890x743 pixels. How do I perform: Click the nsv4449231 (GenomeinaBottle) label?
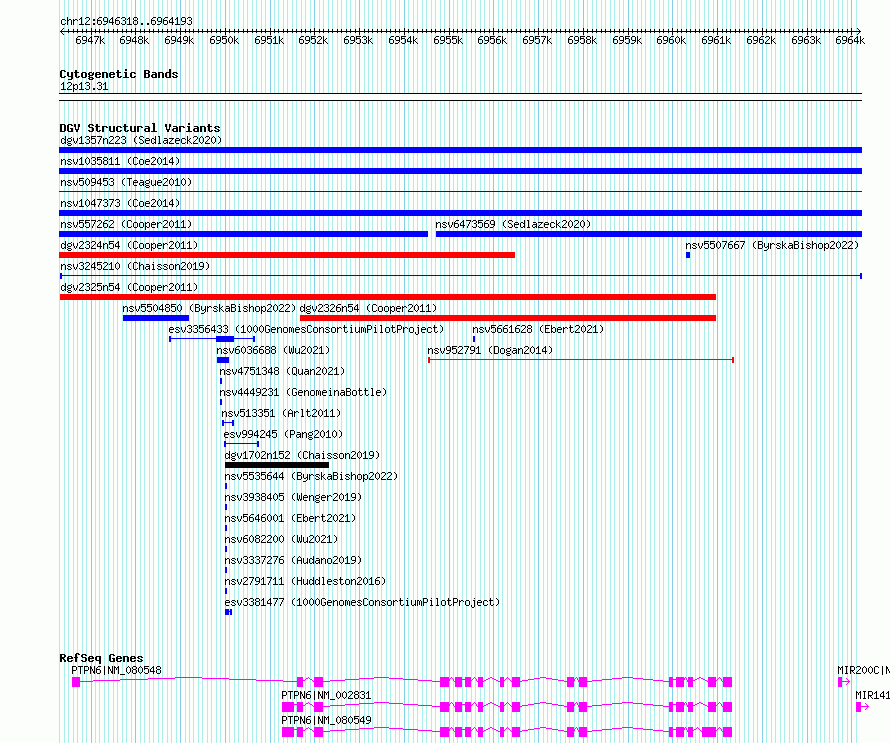tap(303, 392)
